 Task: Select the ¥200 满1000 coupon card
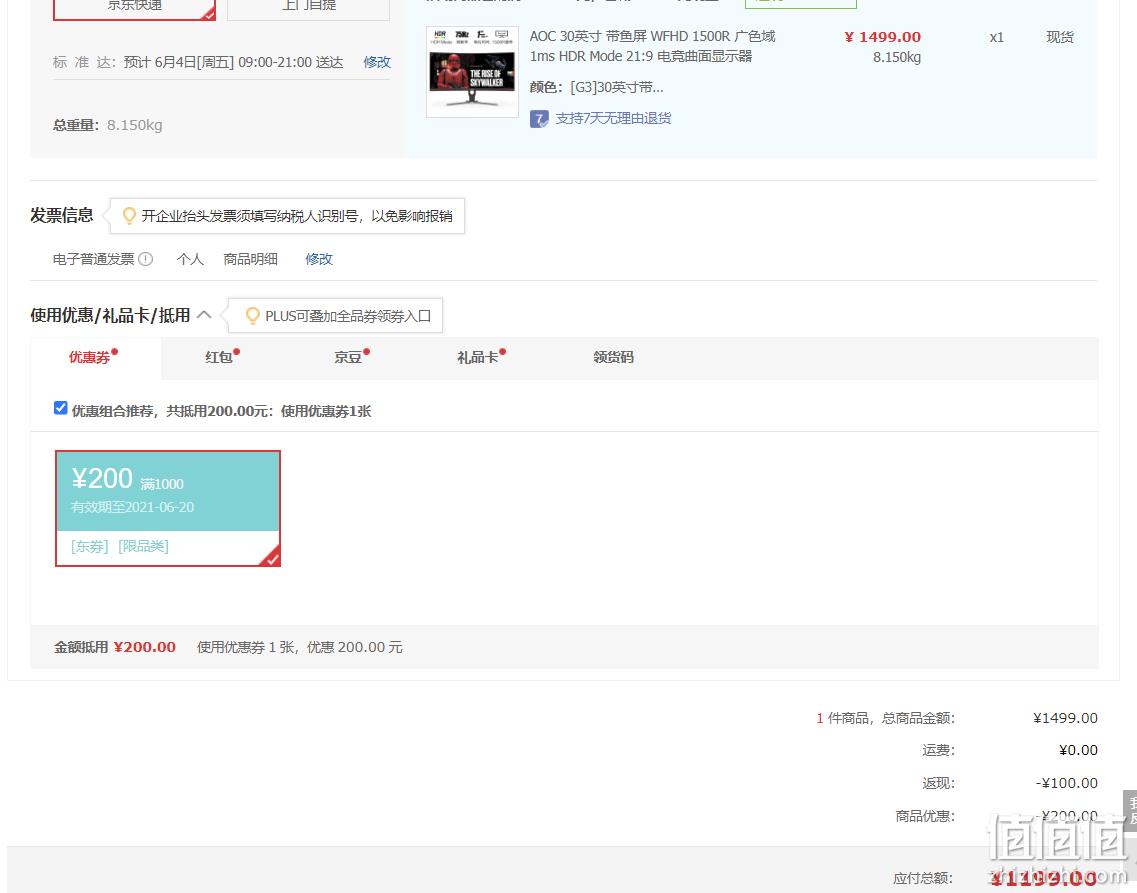(x=168, y=508)
